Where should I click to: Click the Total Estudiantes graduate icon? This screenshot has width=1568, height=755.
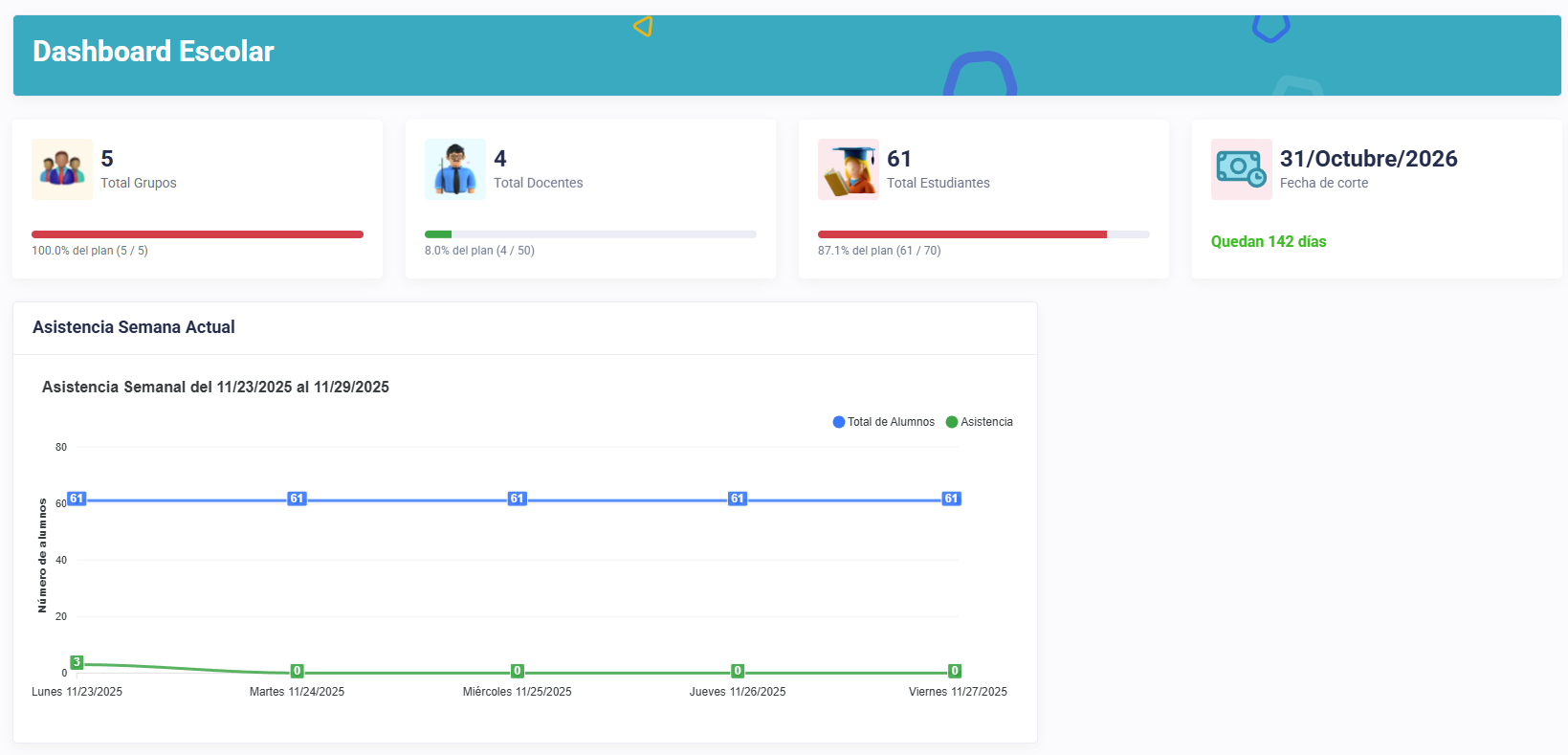click(849, 169)
